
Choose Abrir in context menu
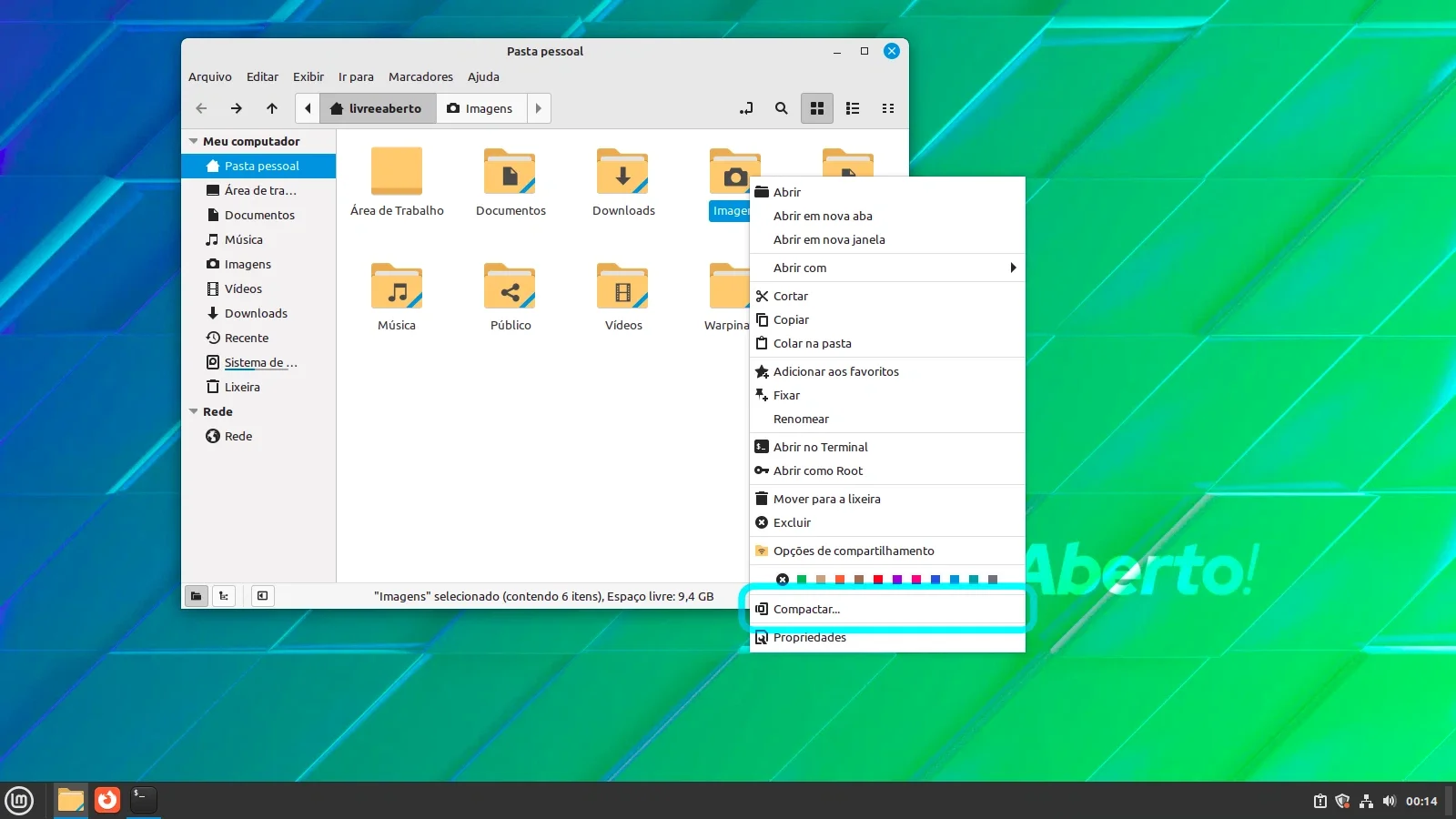tap(887, 192)
